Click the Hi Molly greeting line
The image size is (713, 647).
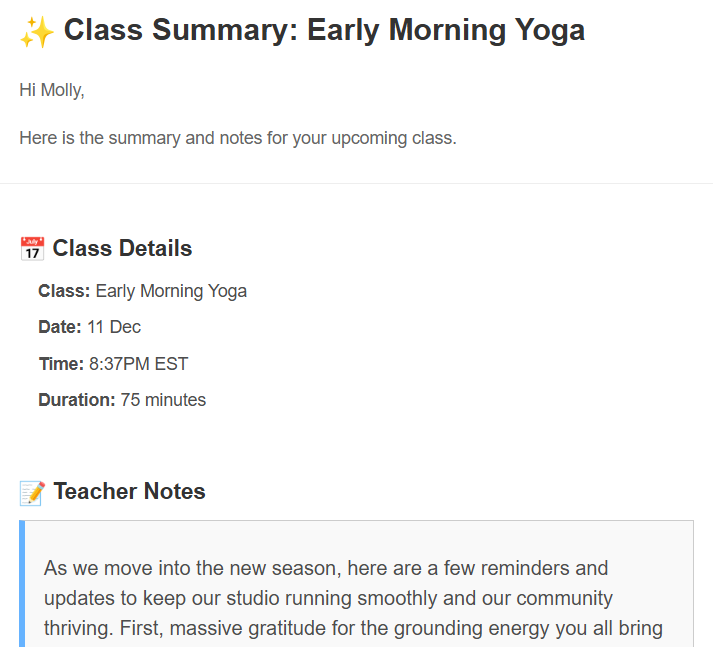tap(52, 90)
